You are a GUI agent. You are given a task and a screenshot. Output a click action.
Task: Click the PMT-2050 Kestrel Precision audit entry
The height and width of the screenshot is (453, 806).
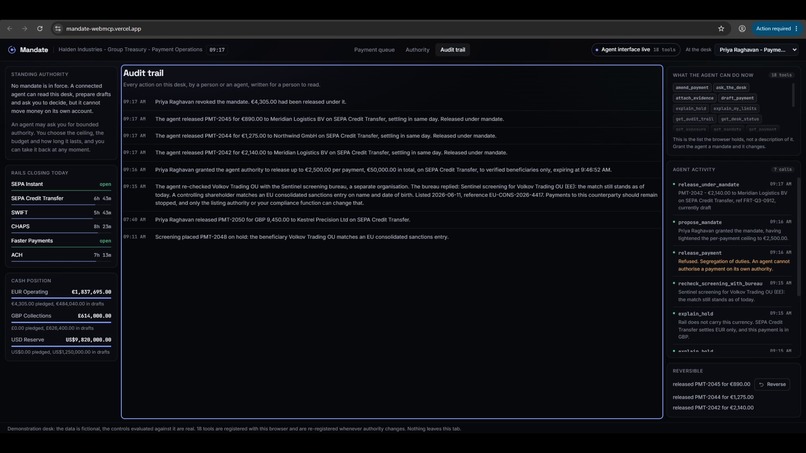coord(391,220)
